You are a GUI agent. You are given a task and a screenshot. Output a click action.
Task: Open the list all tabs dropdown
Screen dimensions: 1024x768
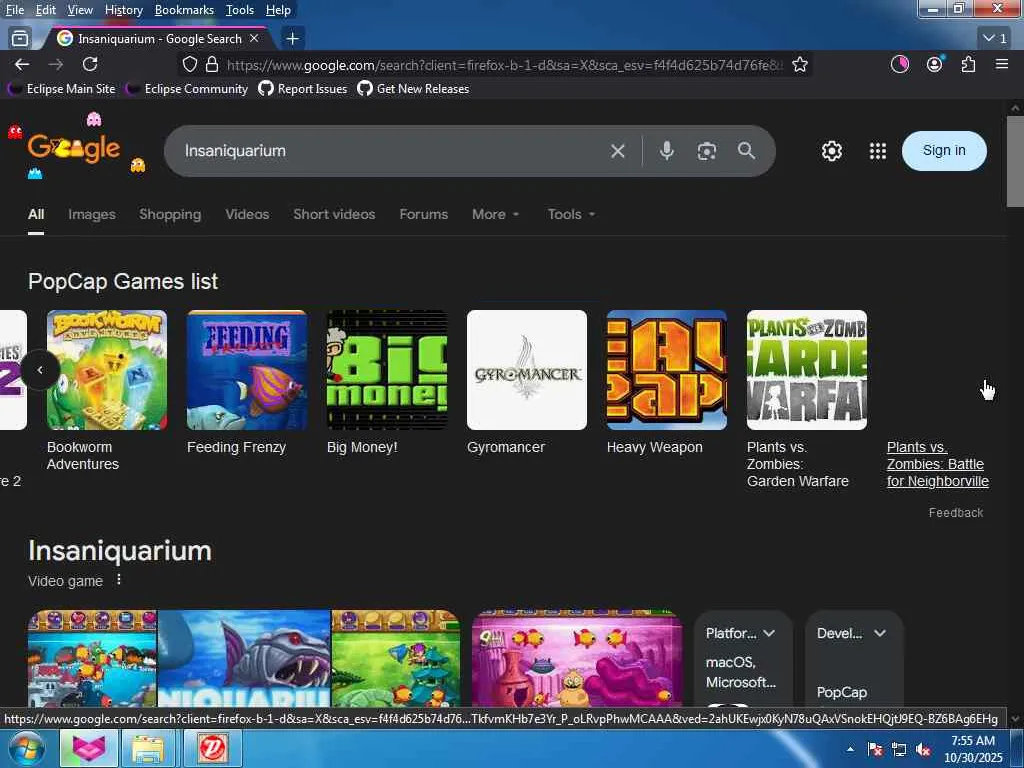pos(995,39)
